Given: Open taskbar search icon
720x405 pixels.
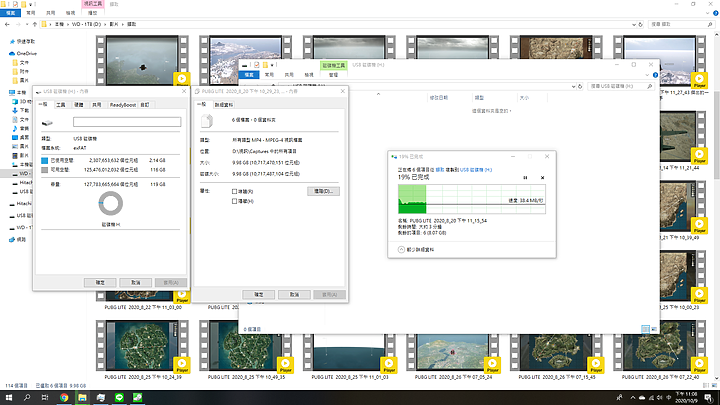Looking at the screenshot, I should click(x=27, y=397).
